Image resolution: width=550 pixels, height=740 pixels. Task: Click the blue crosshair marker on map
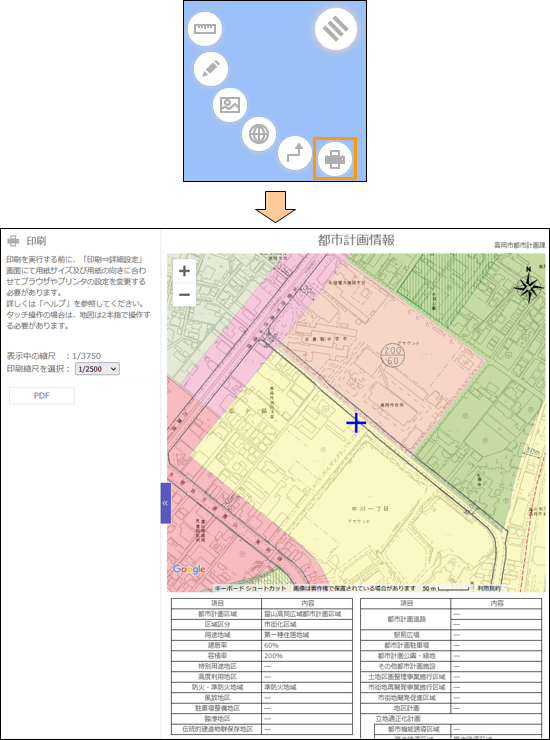(x=356, y=423)
